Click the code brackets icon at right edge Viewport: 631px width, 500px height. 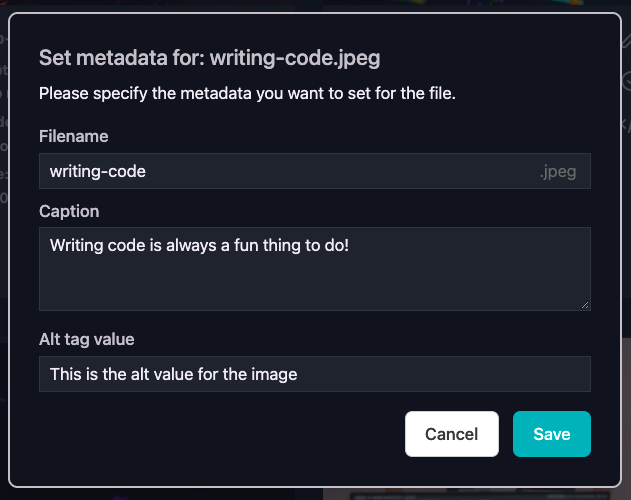[627, 125]
